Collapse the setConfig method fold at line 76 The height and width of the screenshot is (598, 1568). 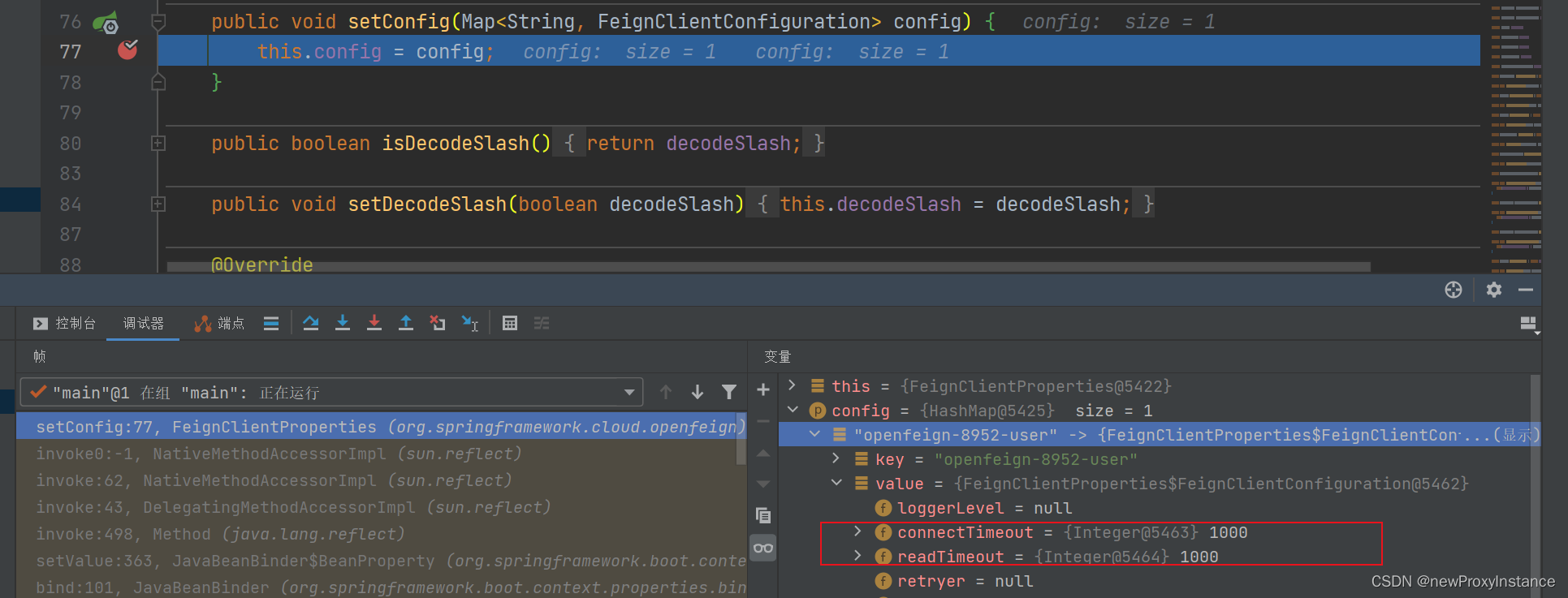click(x=158, y=22)
